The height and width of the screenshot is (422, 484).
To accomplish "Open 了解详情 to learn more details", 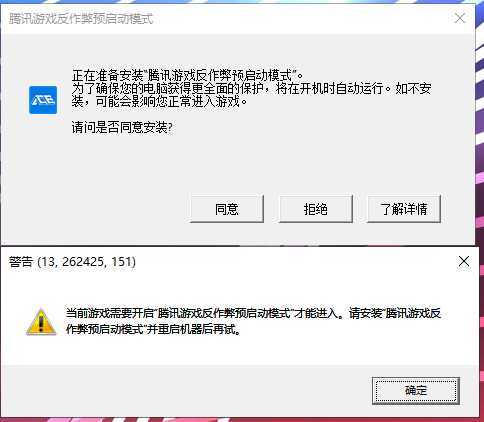I will 404,209.
